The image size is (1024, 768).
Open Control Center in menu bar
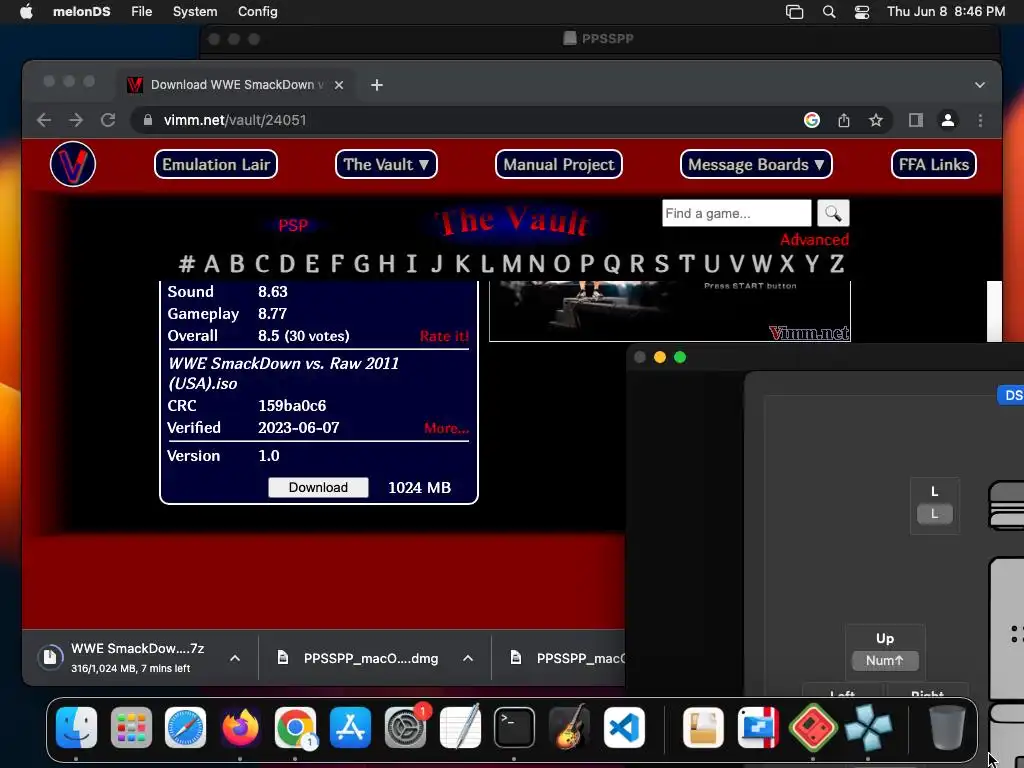(x=861, y=12)
